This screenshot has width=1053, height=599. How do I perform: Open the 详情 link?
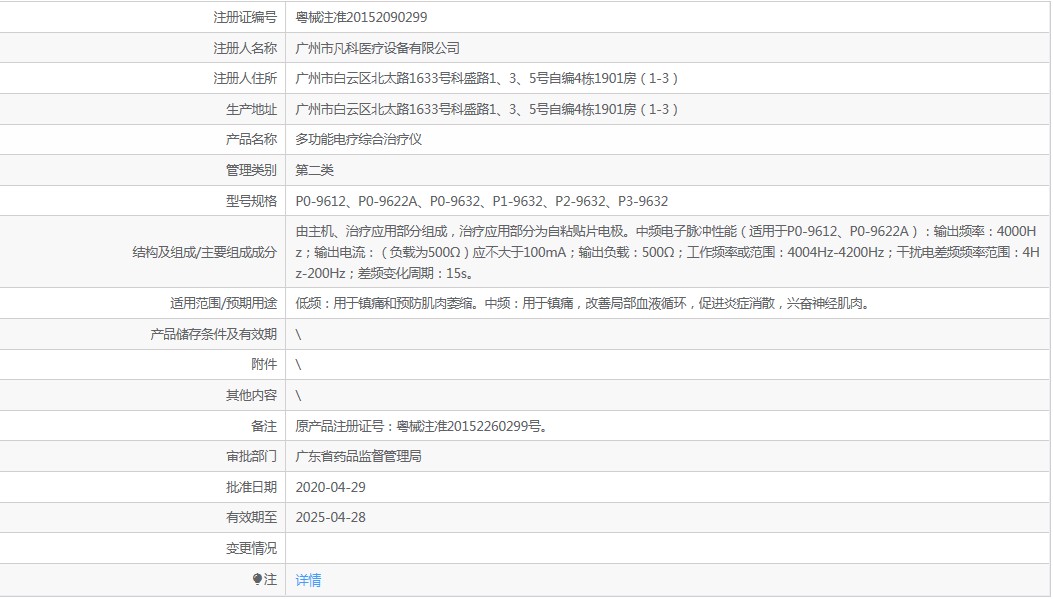pyautogui.click(x=308, y=580)
